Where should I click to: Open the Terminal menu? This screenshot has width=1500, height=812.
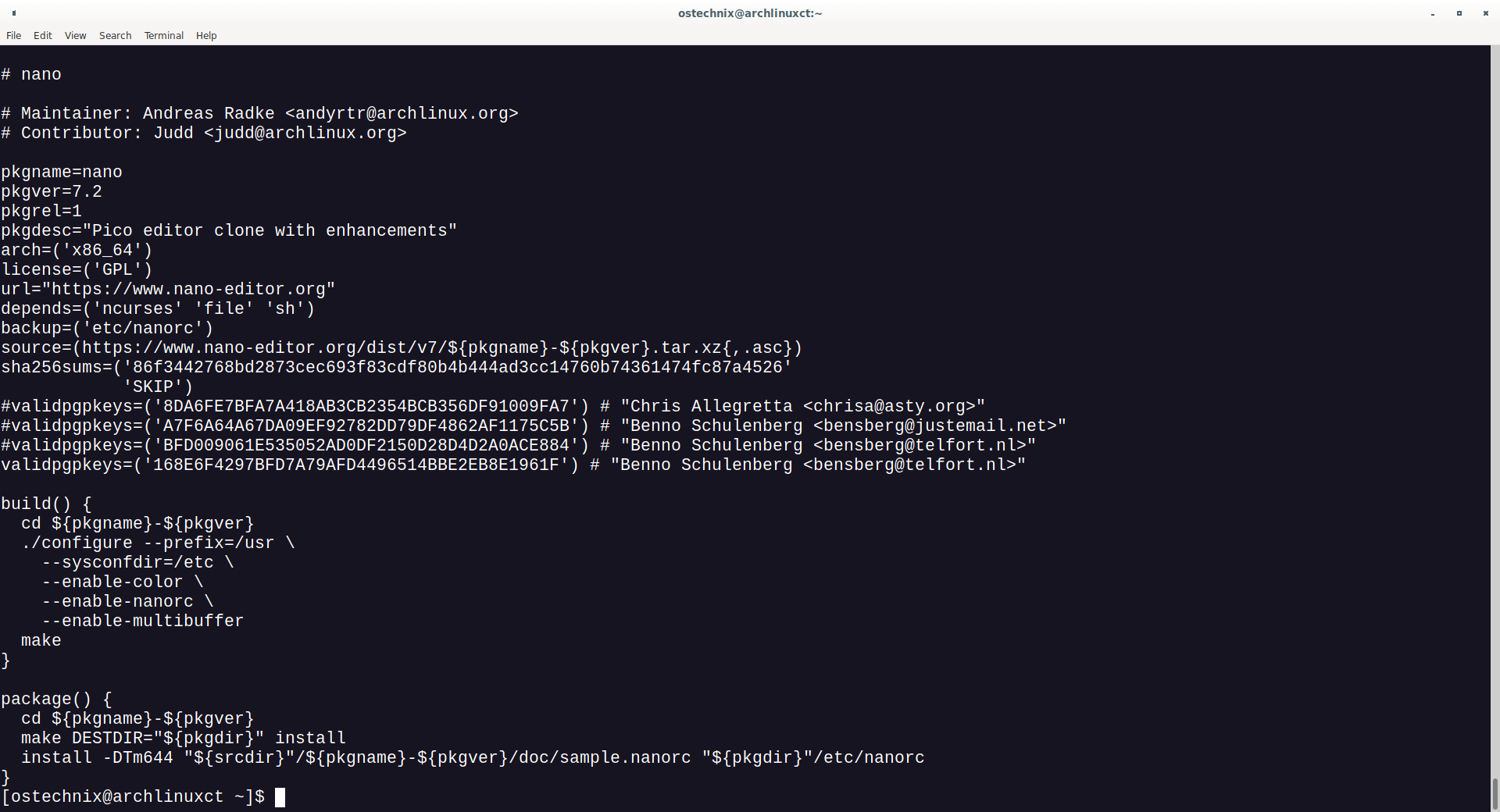coord(163,35)
